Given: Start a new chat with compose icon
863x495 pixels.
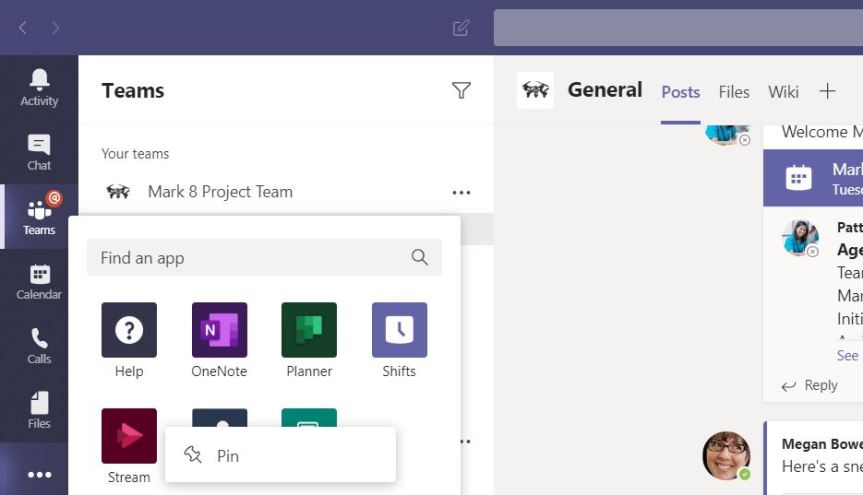Looking at the screenshot, I should 461,28.
